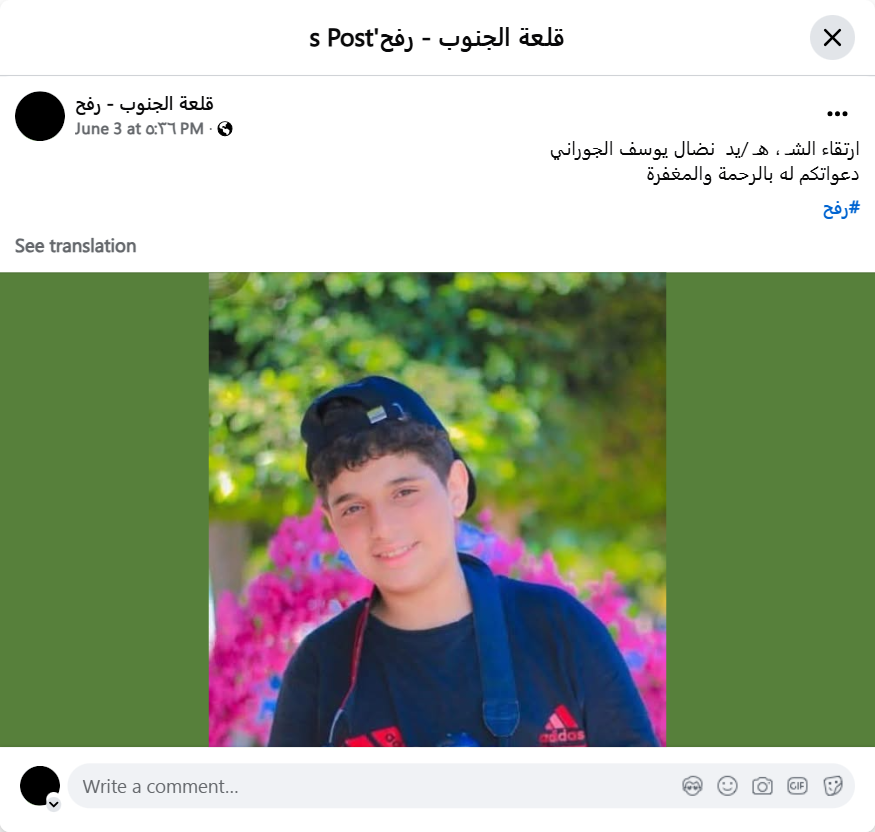The width and height of the screenshot is (875, 832).
Task: Click the dialog title ending with 's Post
Action: click(436, 38)
